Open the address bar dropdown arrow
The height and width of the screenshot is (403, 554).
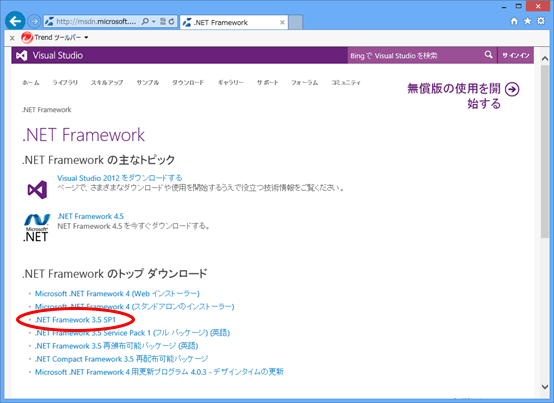coord(154,22)
